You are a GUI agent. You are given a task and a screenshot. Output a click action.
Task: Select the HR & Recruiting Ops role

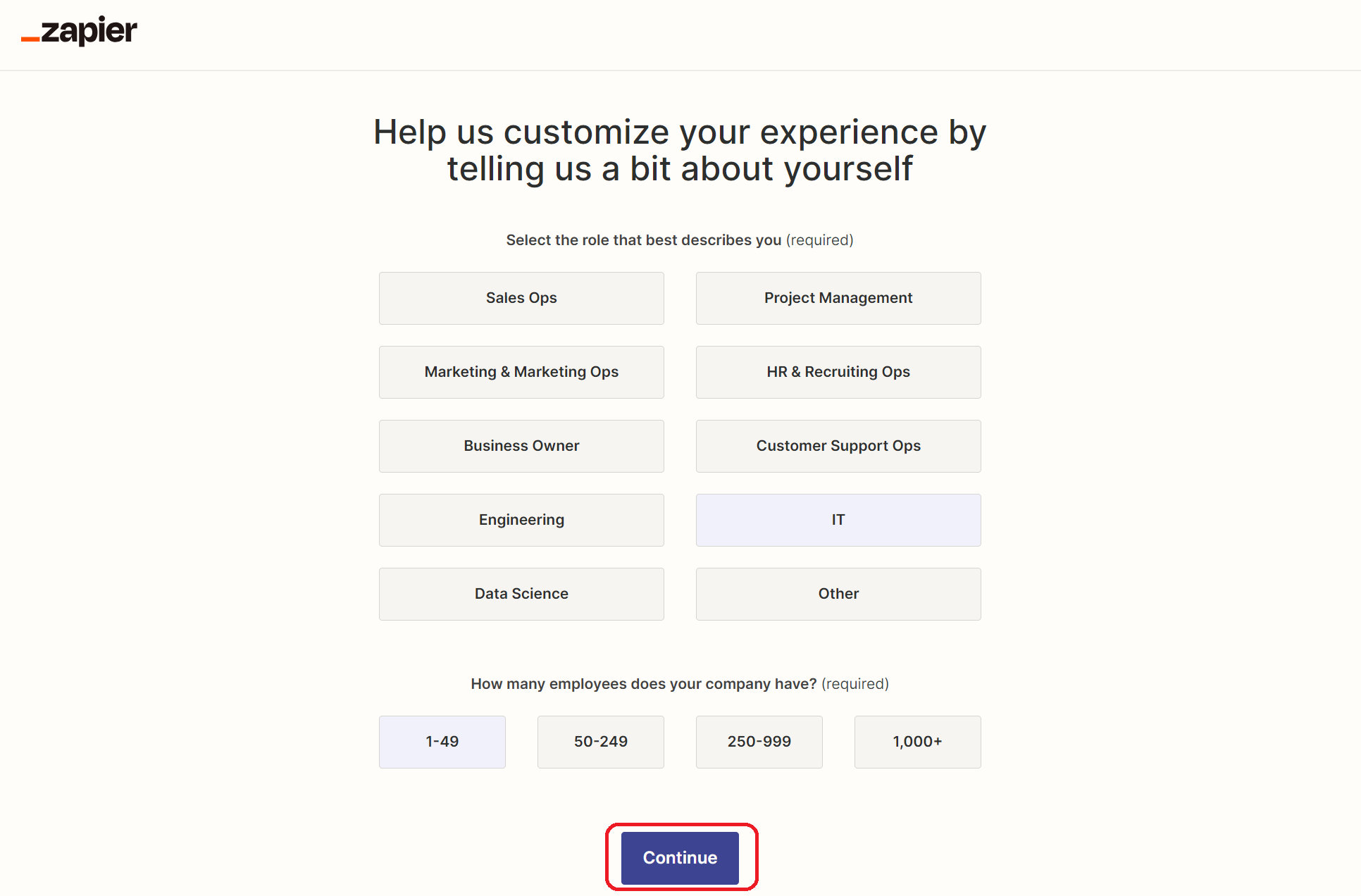coord(838,371)
